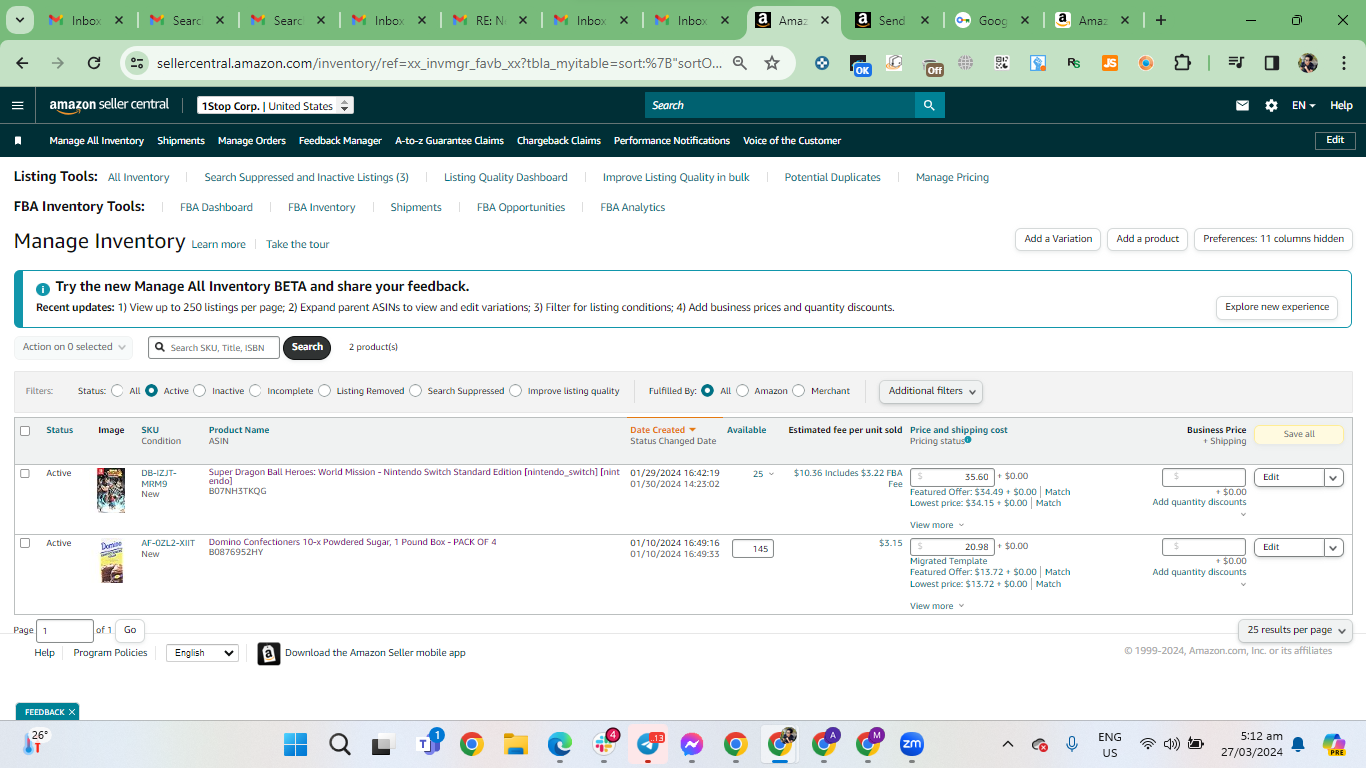
Task: Open the QR code extension icon
Action: pyautogui.click(x=1002, y=63)
